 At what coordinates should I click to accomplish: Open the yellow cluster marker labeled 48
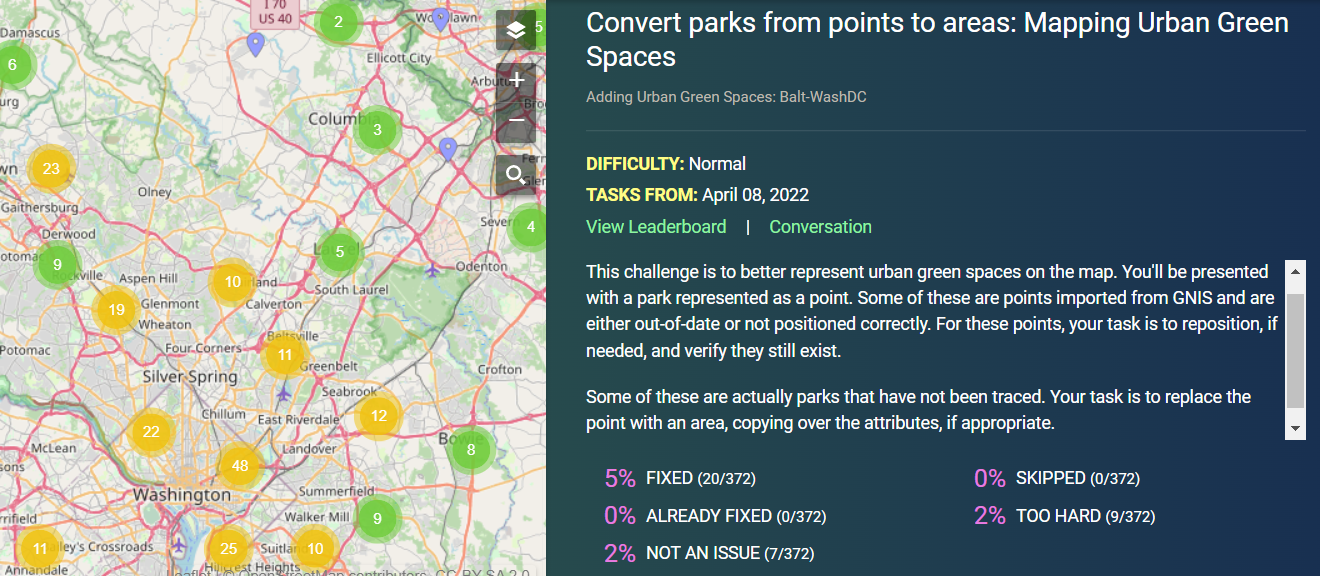pyautogui.click(x=240, y=465)
